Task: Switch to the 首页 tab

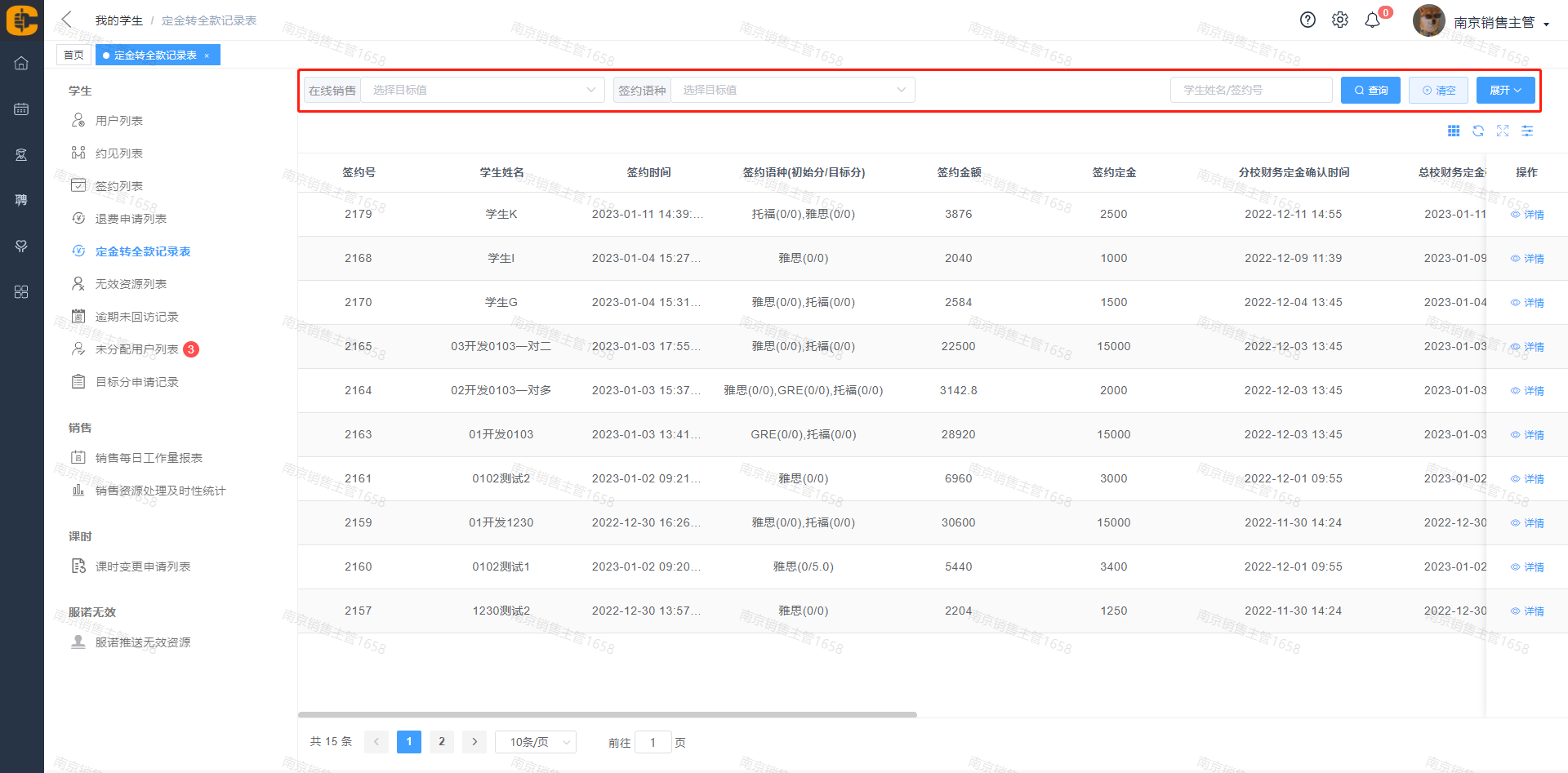Action: pyautogui.click(x=73, y=55)
